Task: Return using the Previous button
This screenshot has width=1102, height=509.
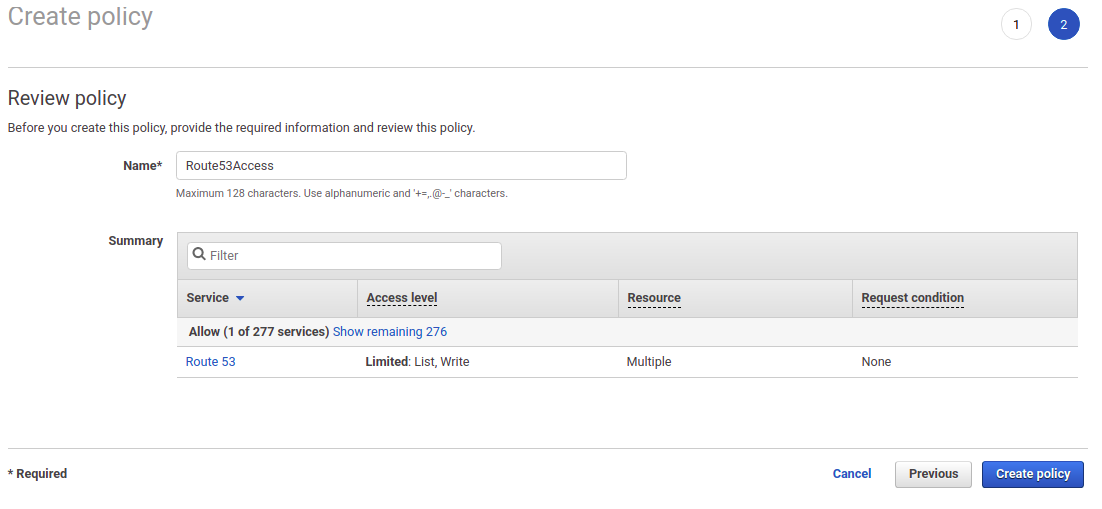Action: pos(933,474)
